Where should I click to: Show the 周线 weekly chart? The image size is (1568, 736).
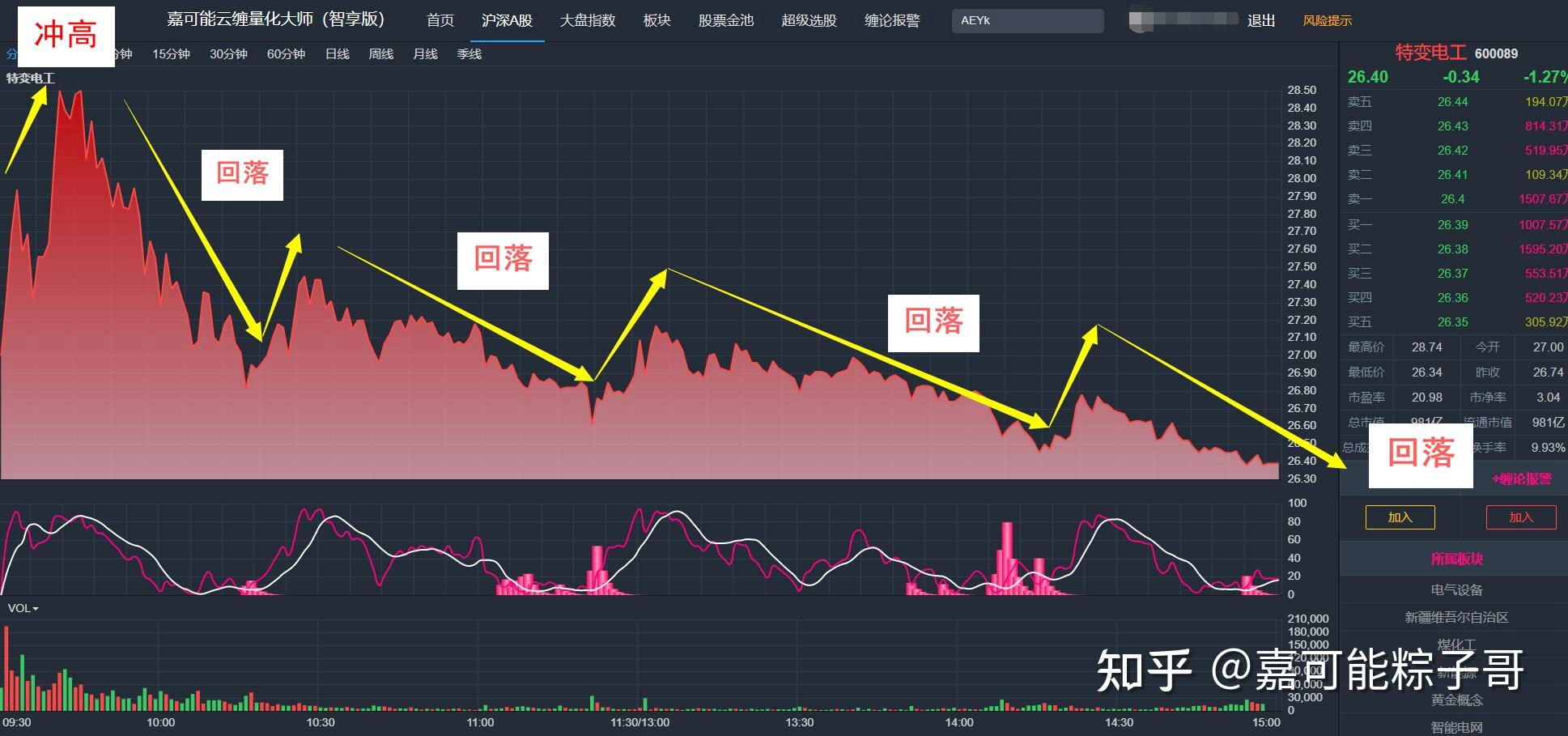380,53
